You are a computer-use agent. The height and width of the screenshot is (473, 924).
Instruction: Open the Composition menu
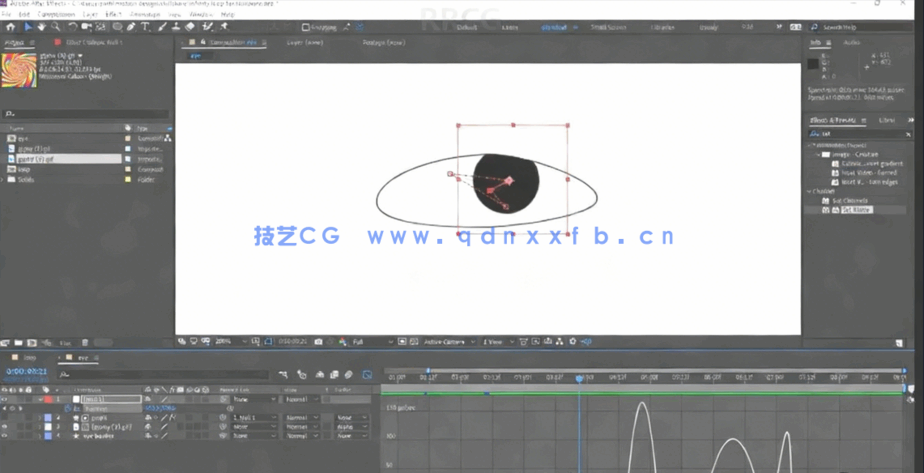tap(56, 14)
